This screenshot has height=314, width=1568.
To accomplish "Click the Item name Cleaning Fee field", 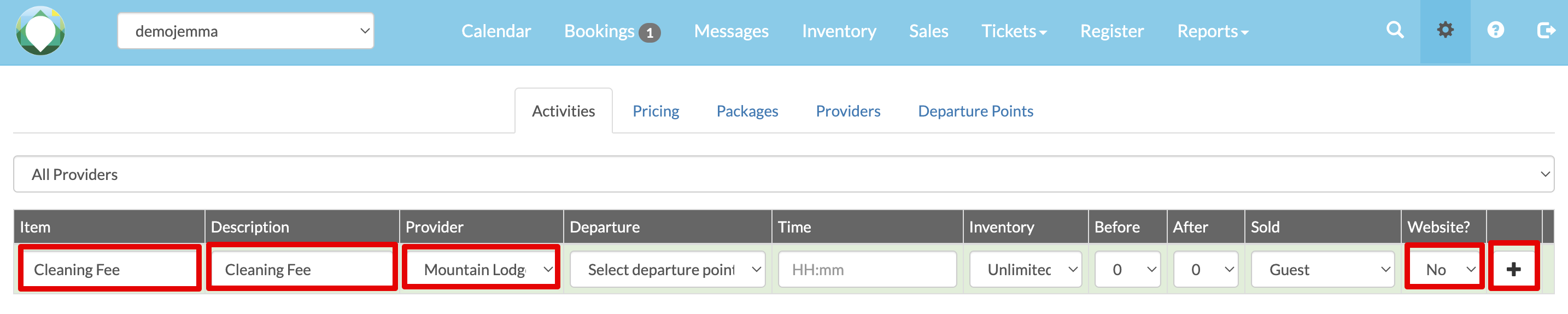I will click(x=109, y=269).
